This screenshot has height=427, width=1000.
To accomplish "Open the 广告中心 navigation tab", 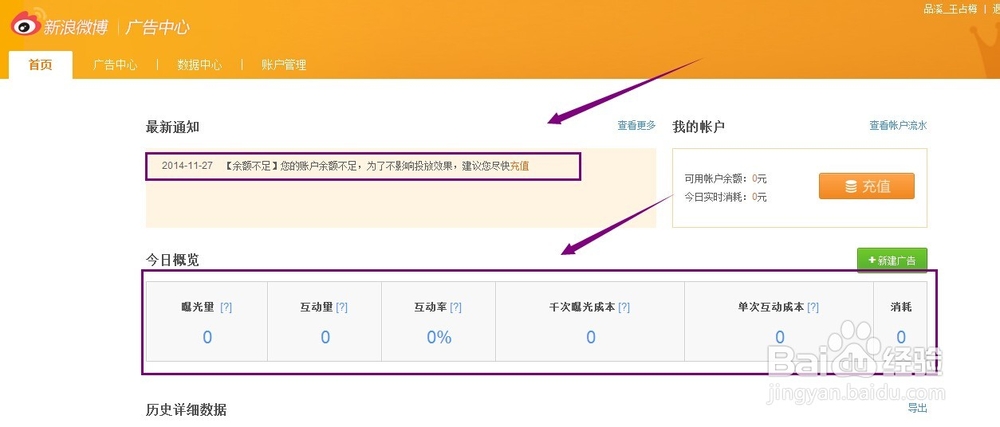I will click(115, 65).
